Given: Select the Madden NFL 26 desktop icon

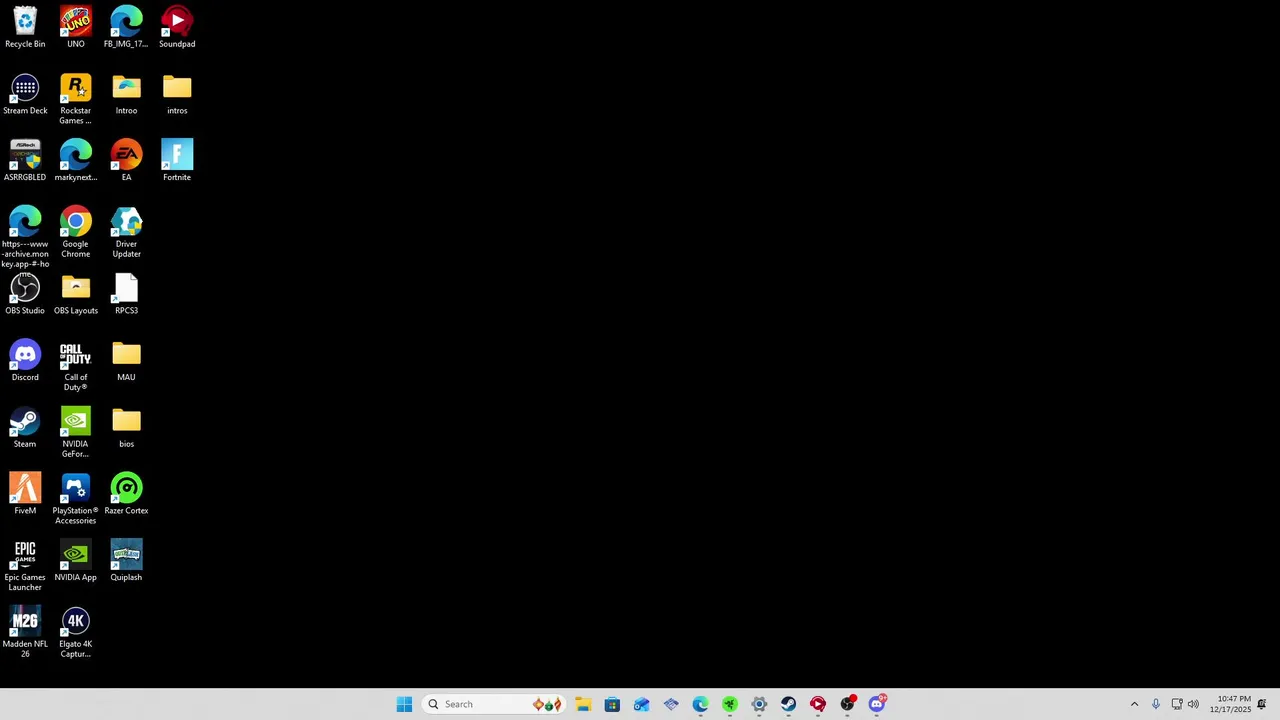Looking at the screenshot, I should 25,633.
